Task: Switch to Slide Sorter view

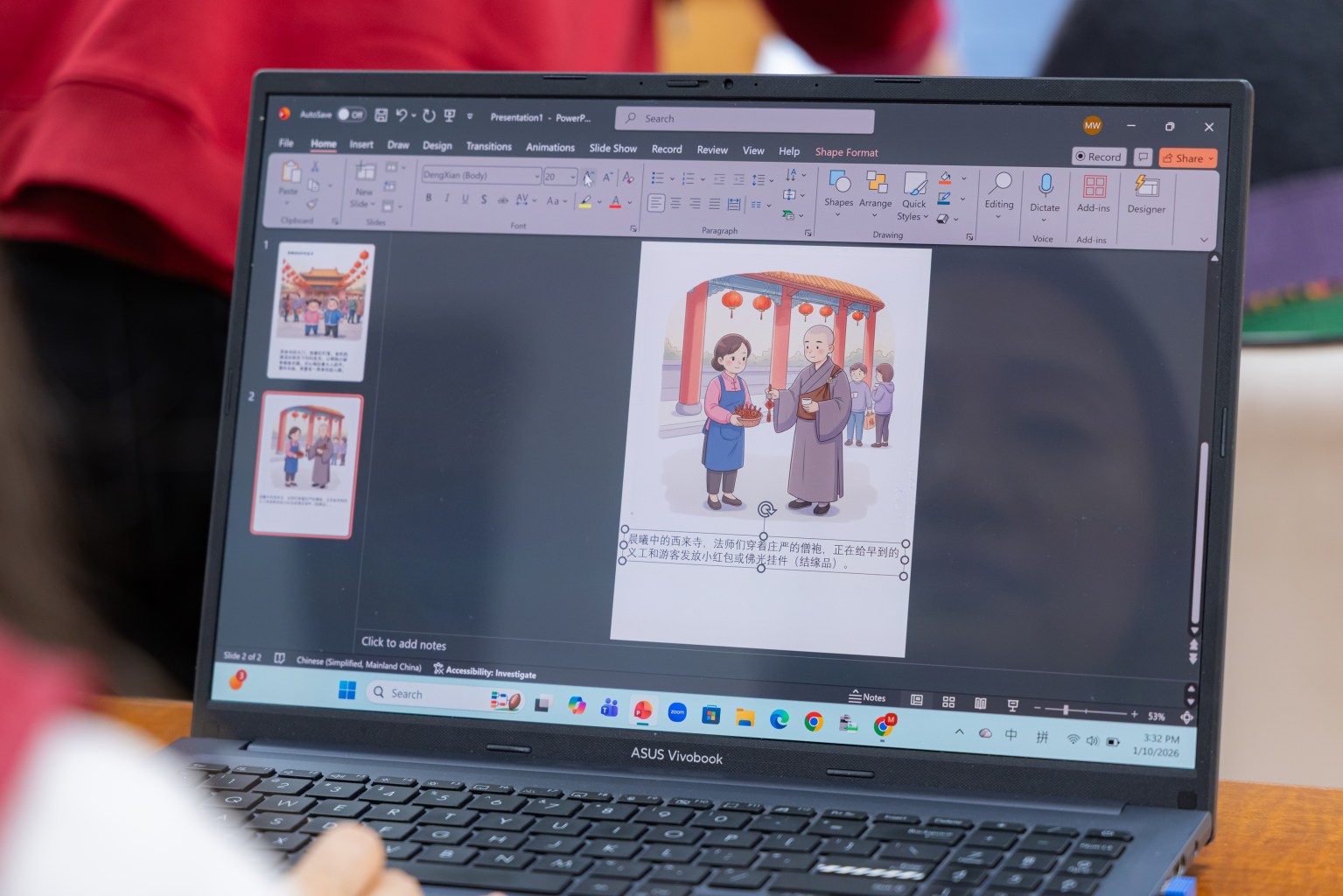Action: coord(948,702)
